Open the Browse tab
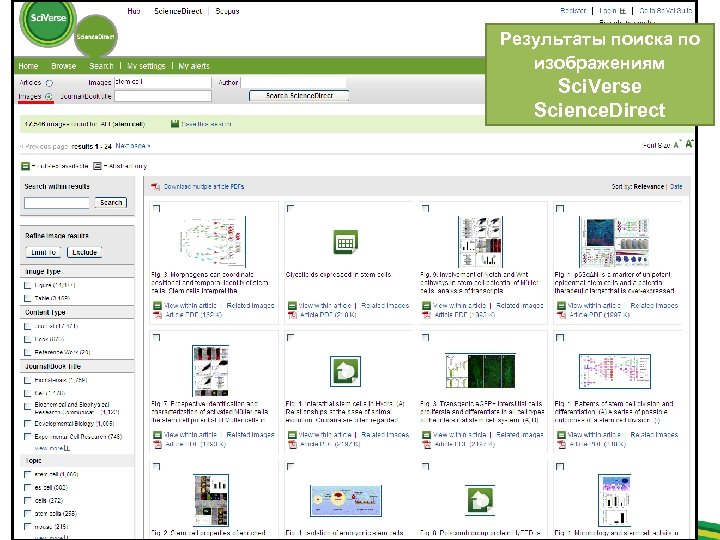 click(63, 66)
